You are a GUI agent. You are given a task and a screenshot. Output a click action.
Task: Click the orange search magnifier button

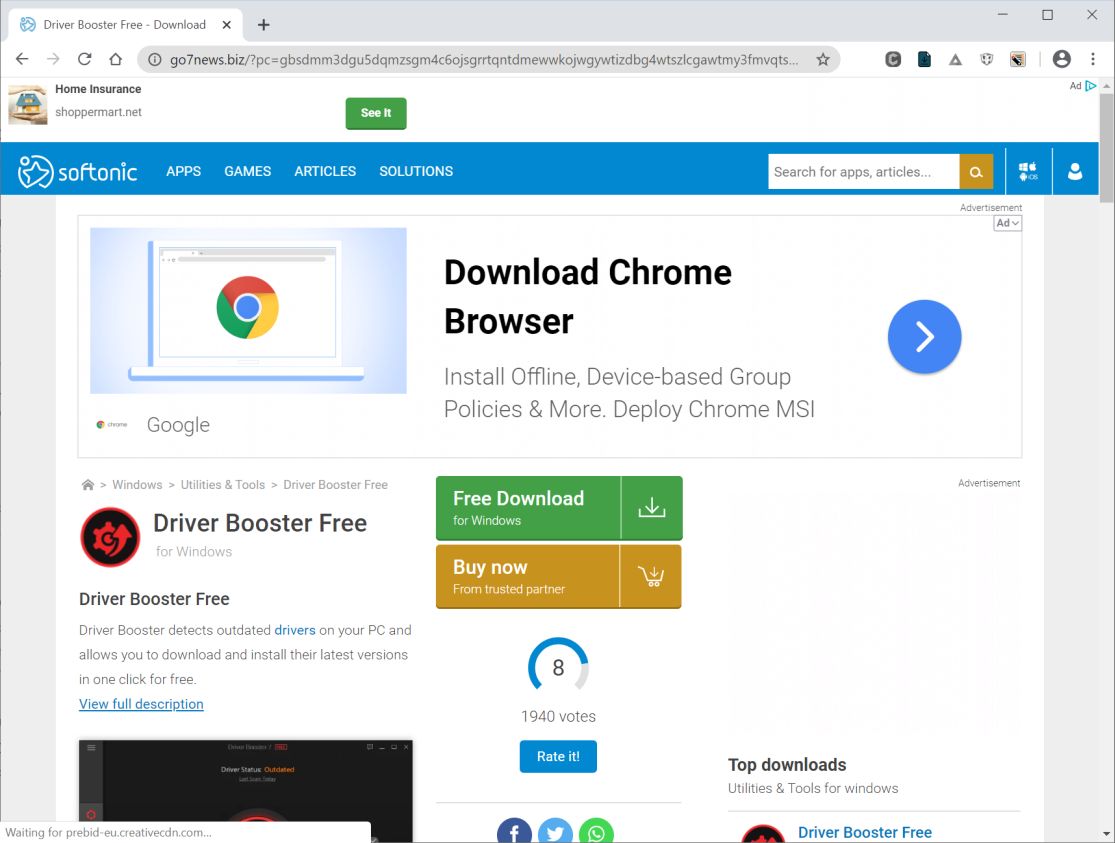pyautogui.click(x=976, y=171)
